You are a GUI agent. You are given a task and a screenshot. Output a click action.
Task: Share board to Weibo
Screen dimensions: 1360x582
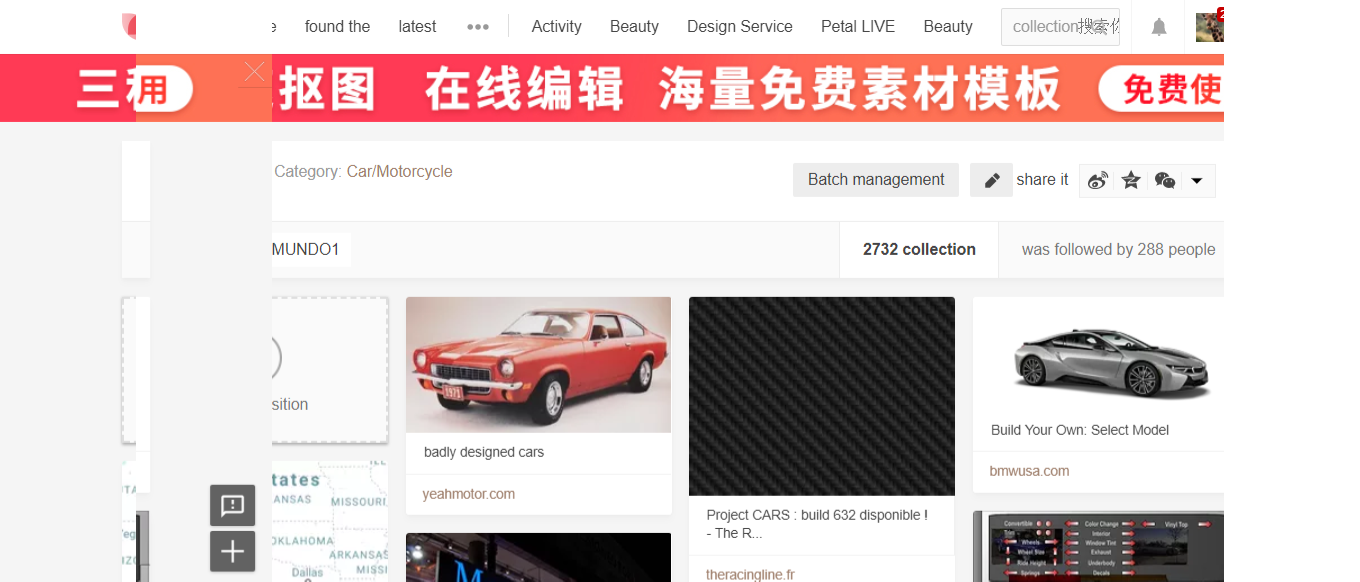pyautogui.click(x=1098, y=180)
